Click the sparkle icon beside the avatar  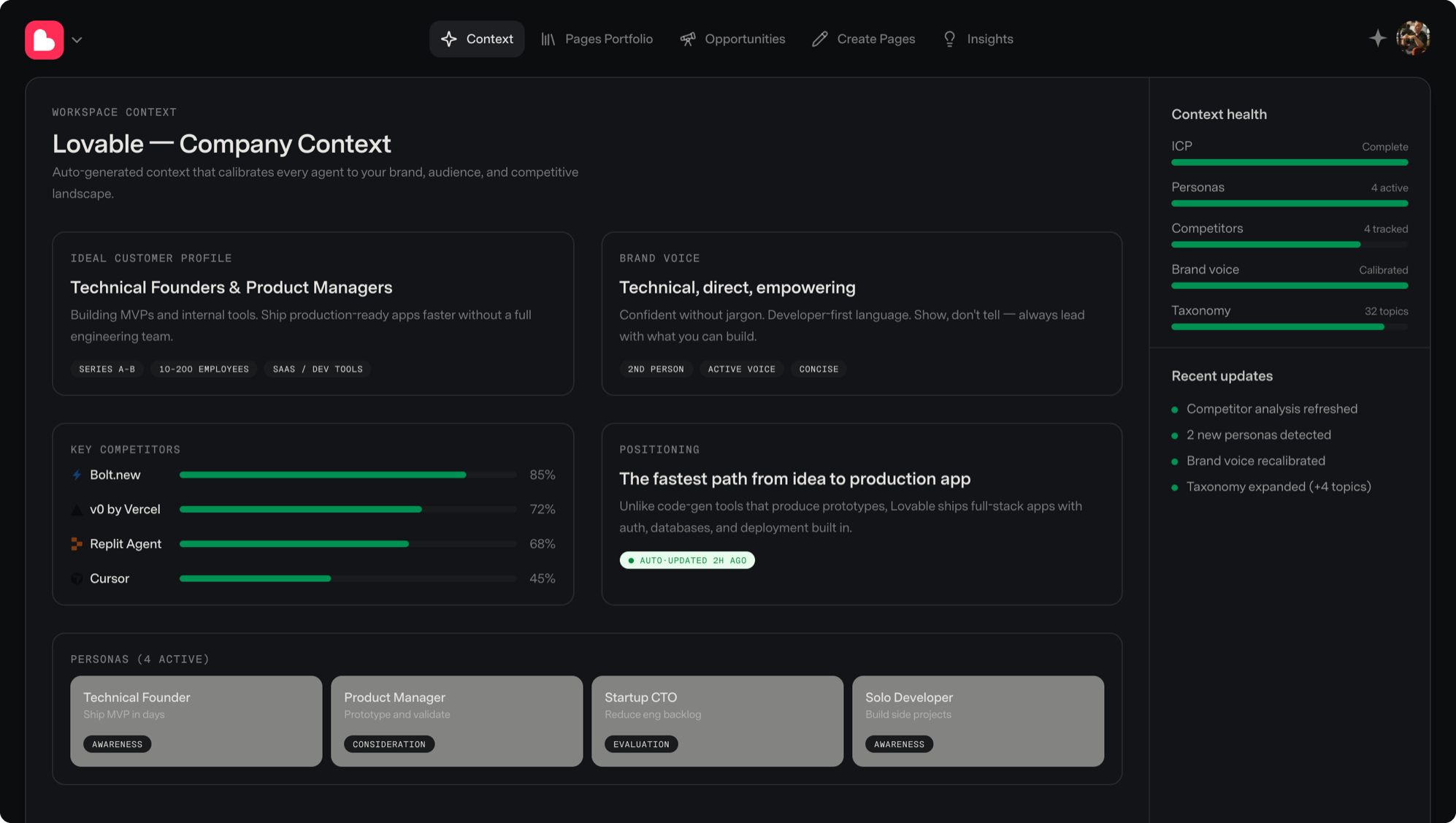pos(1377,38)
